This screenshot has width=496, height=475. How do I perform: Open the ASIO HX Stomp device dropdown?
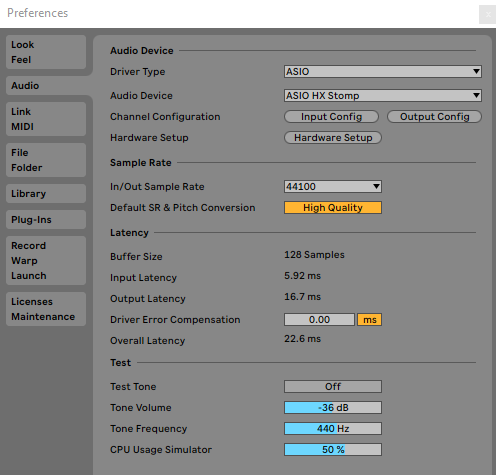pos(383,96)
